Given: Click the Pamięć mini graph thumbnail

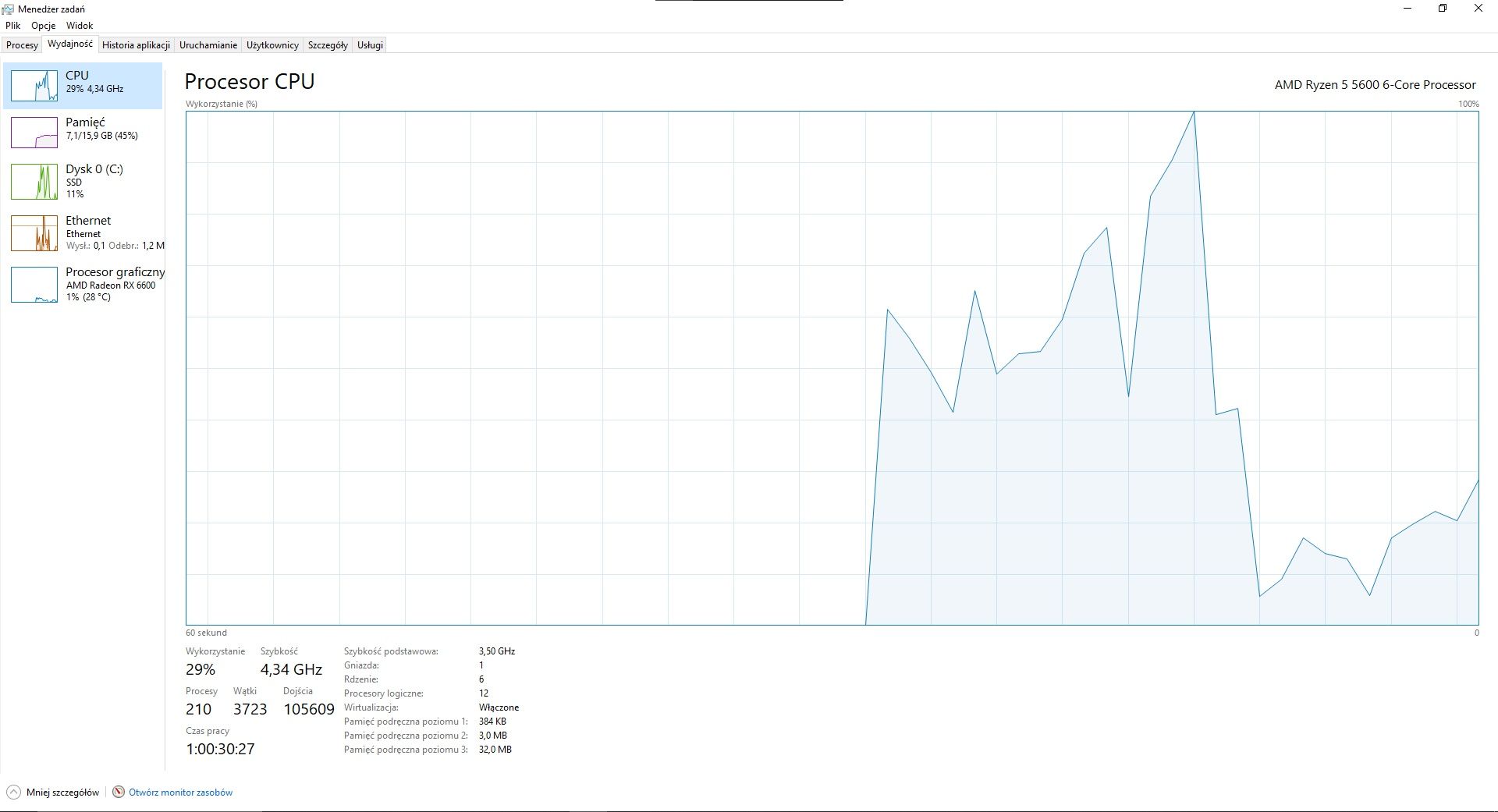Looking at the screenshot, I should click(x=34, y=133).
